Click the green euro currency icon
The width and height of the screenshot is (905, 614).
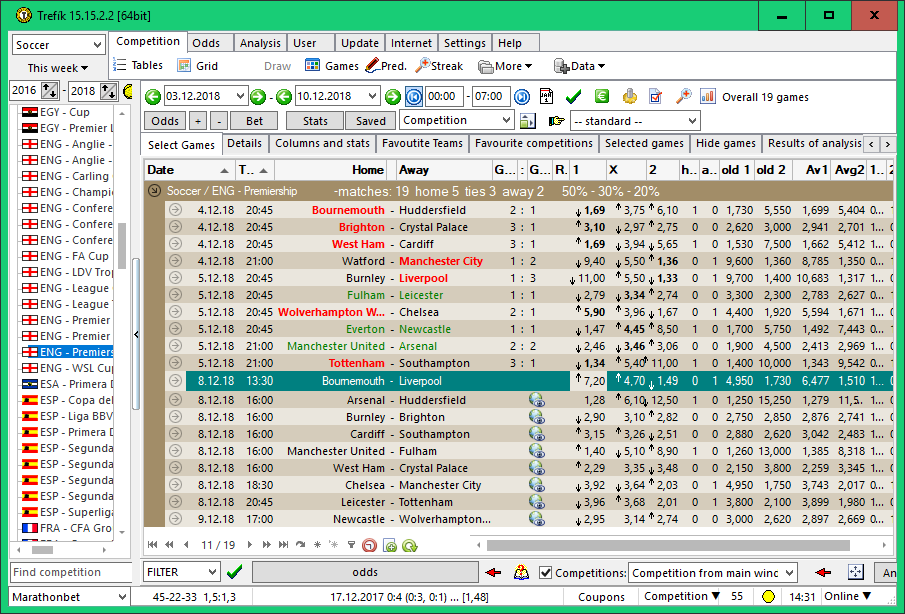[x=601, y=97]
